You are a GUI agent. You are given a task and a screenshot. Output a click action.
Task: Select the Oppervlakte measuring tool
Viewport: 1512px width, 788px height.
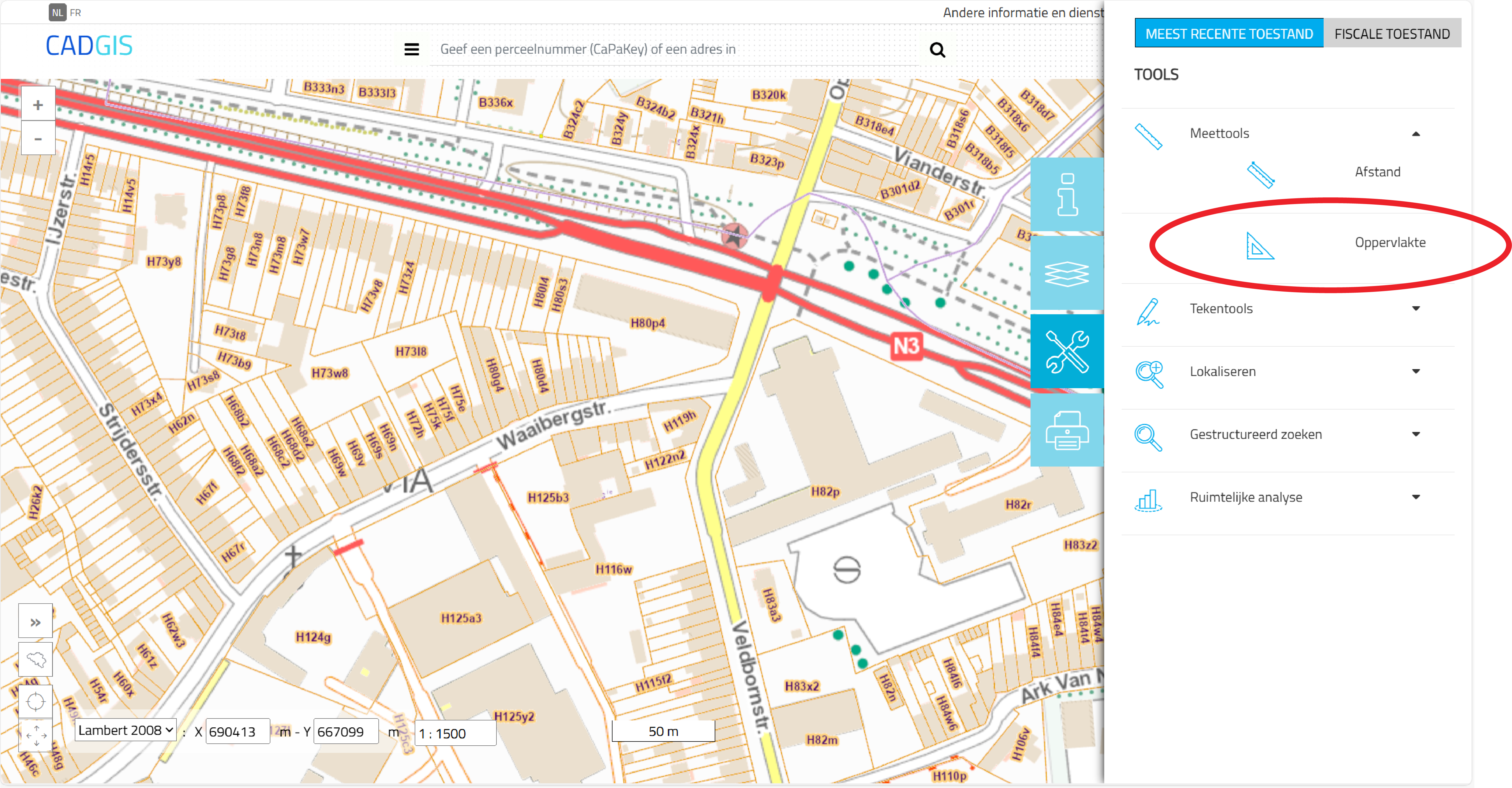pos(1390,242)
